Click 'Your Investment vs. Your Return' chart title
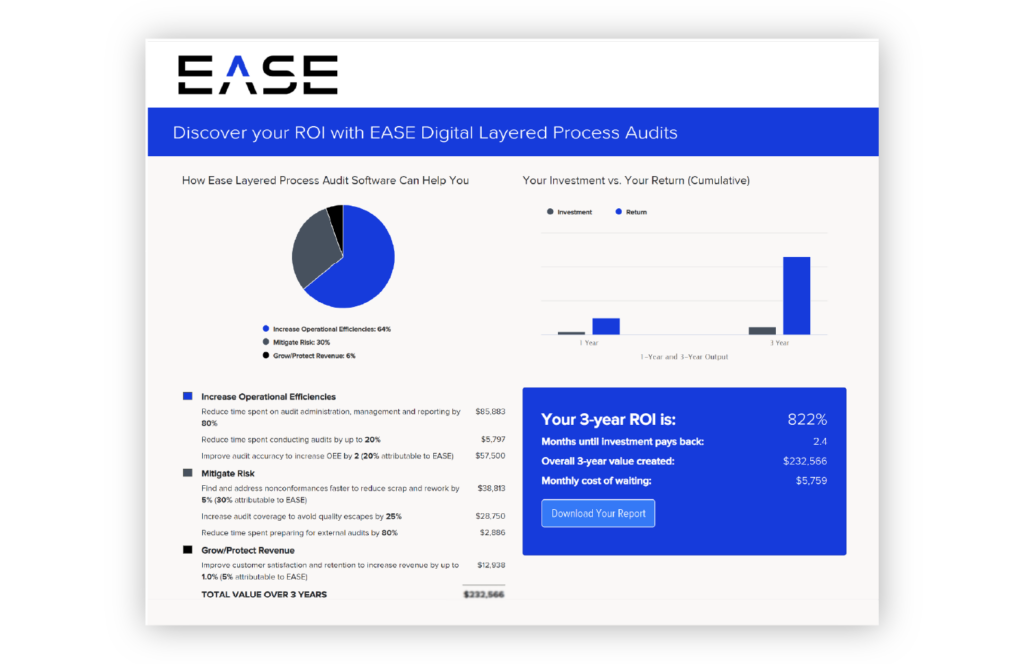Viewport: 1024px width, 664px height. [x=635, y=180]
